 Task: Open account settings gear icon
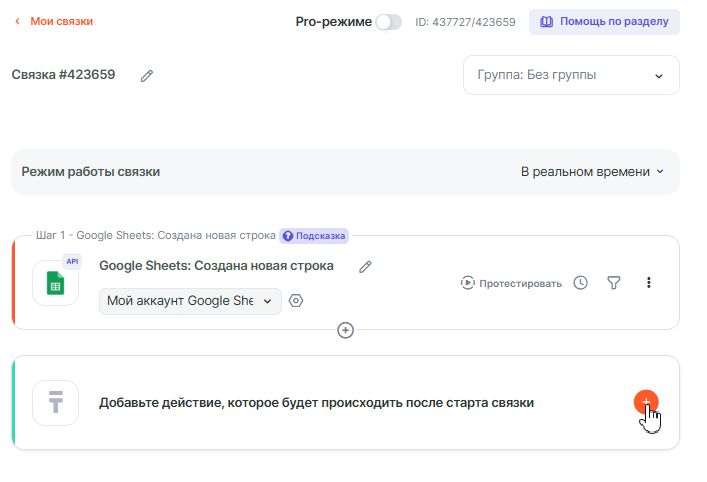pyautogui.click(x=296, y=301)
